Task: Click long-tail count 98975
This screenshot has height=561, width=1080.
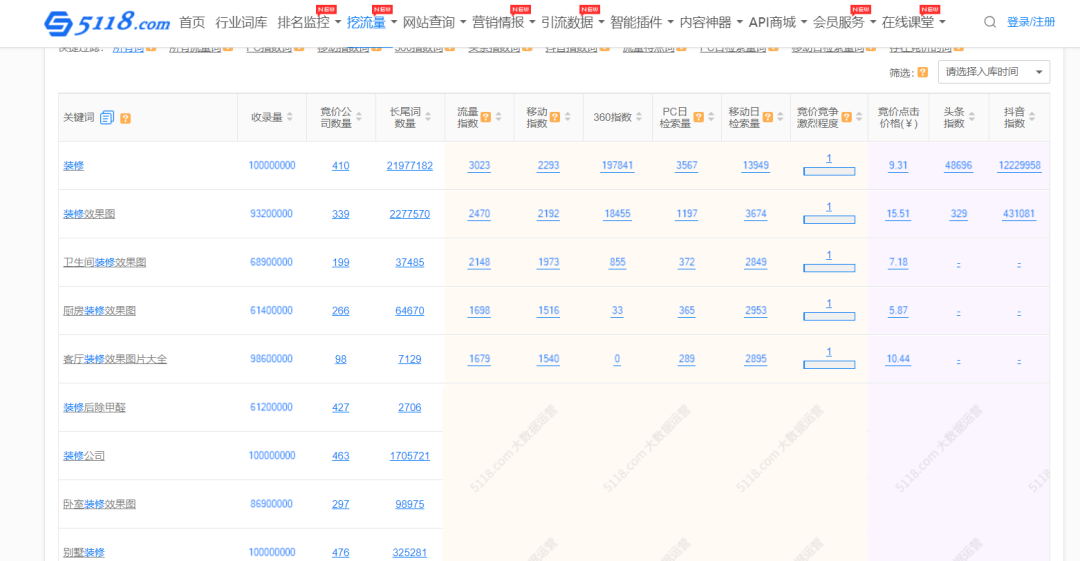Action: point(410,504)
